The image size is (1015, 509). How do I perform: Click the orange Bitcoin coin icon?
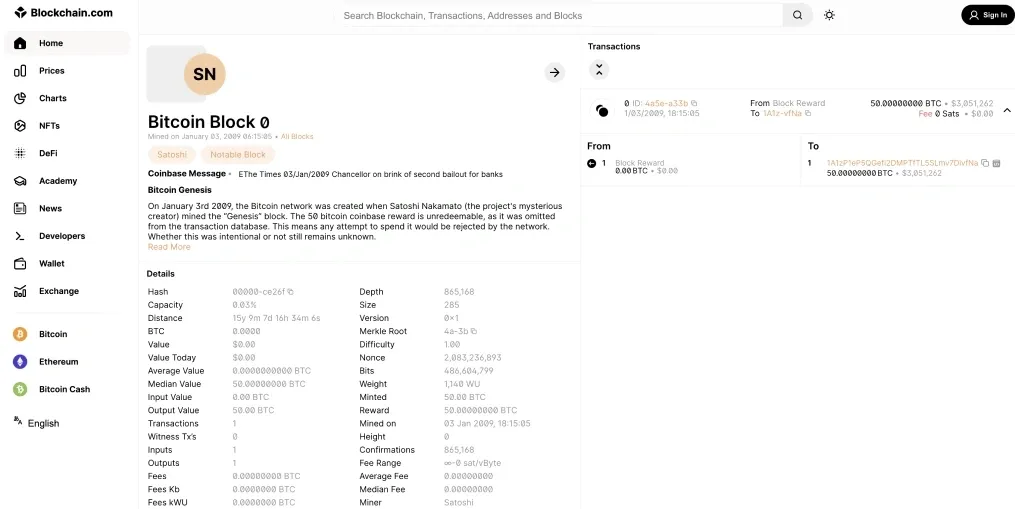point(20,334)
